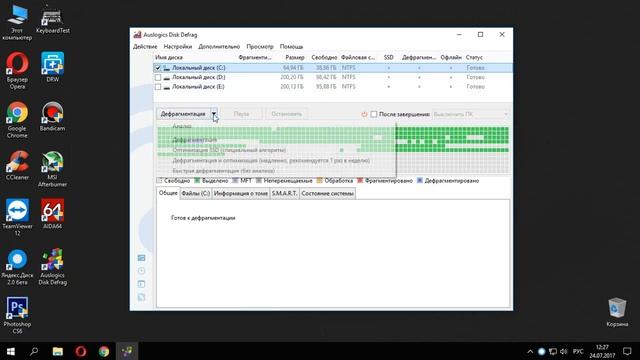The image size is (640, 360).
Task: Switch to Auslogics Disk Defrag taskbar button
Action: pyautogui.click(x=127, y=351)
